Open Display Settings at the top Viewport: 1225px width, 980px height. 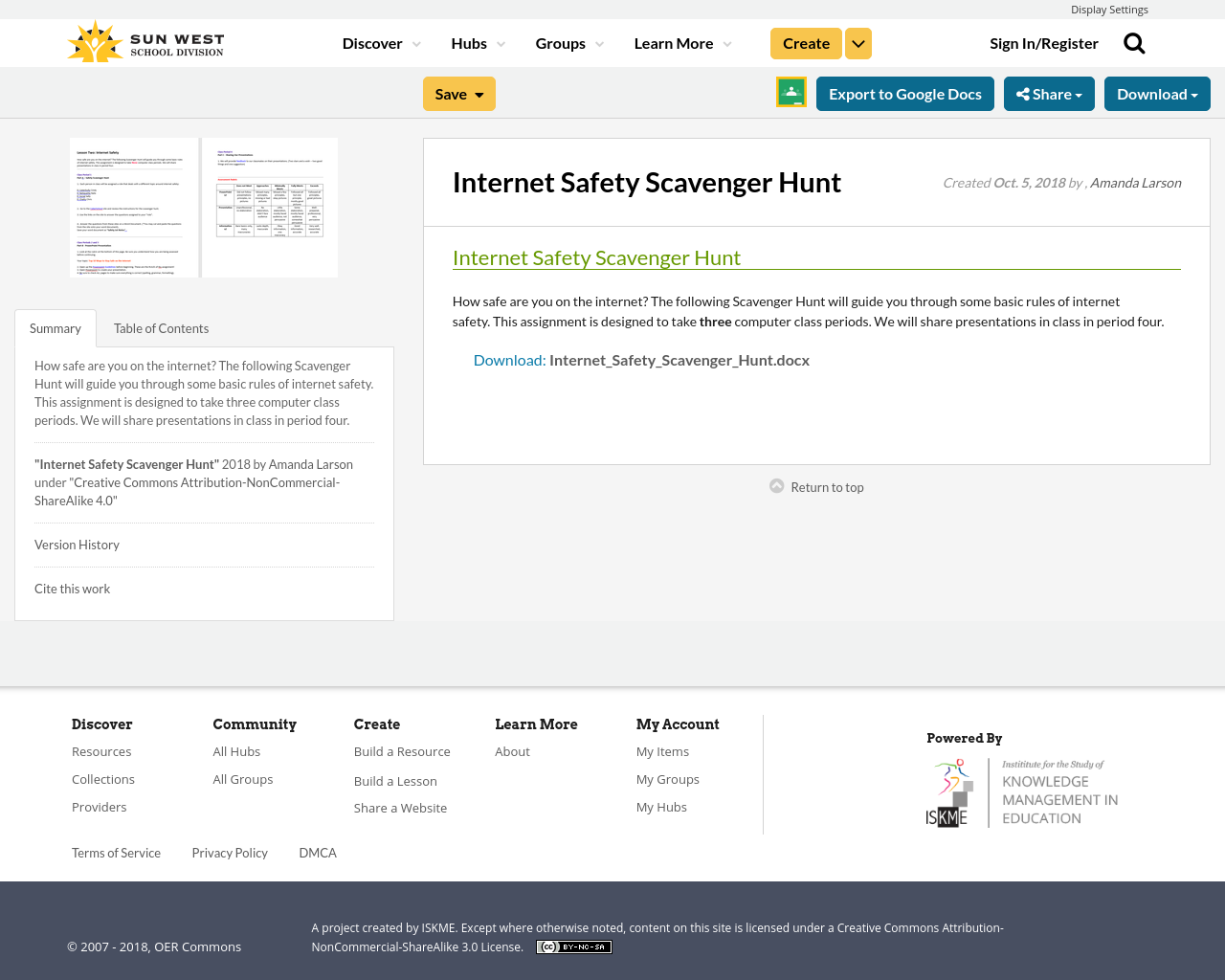coord(1109,10)
